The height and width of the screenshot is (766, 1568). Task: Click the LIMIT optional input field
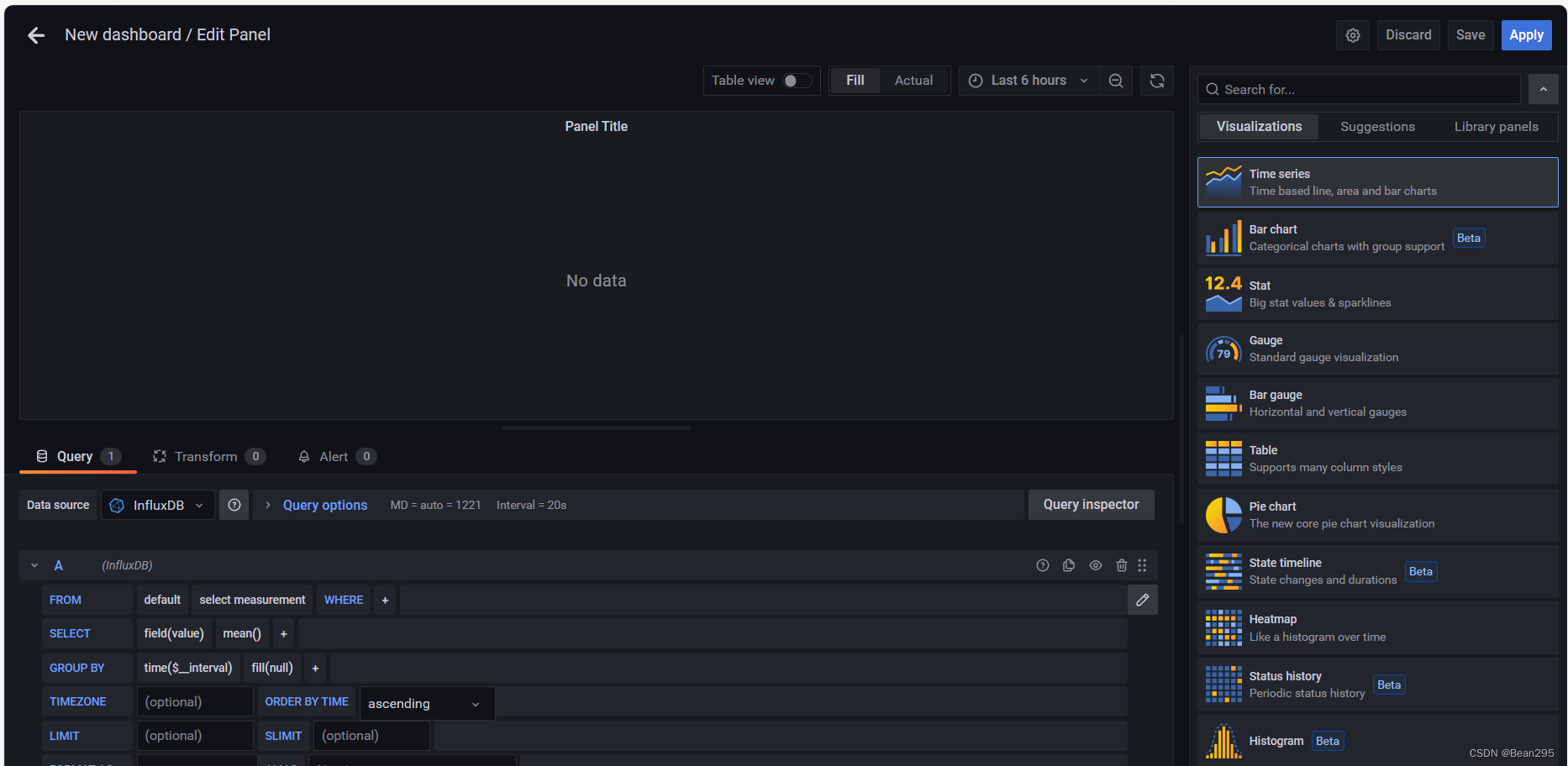pos(195,736)
